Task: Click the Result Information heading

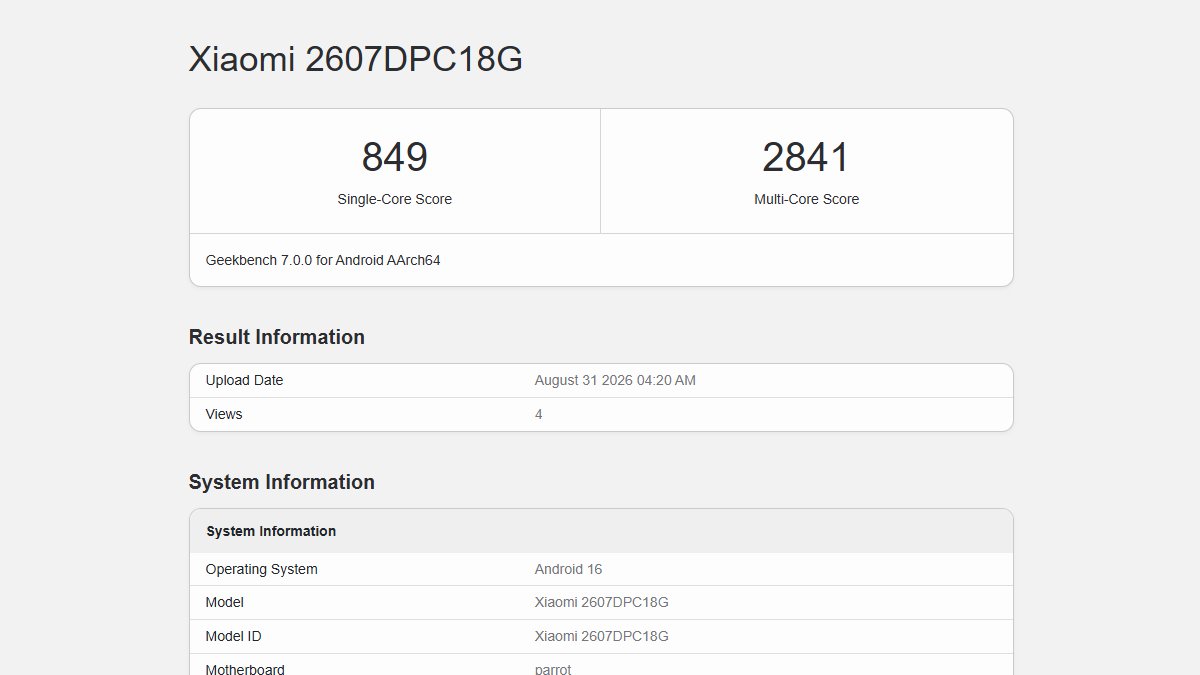Action: 277,337
